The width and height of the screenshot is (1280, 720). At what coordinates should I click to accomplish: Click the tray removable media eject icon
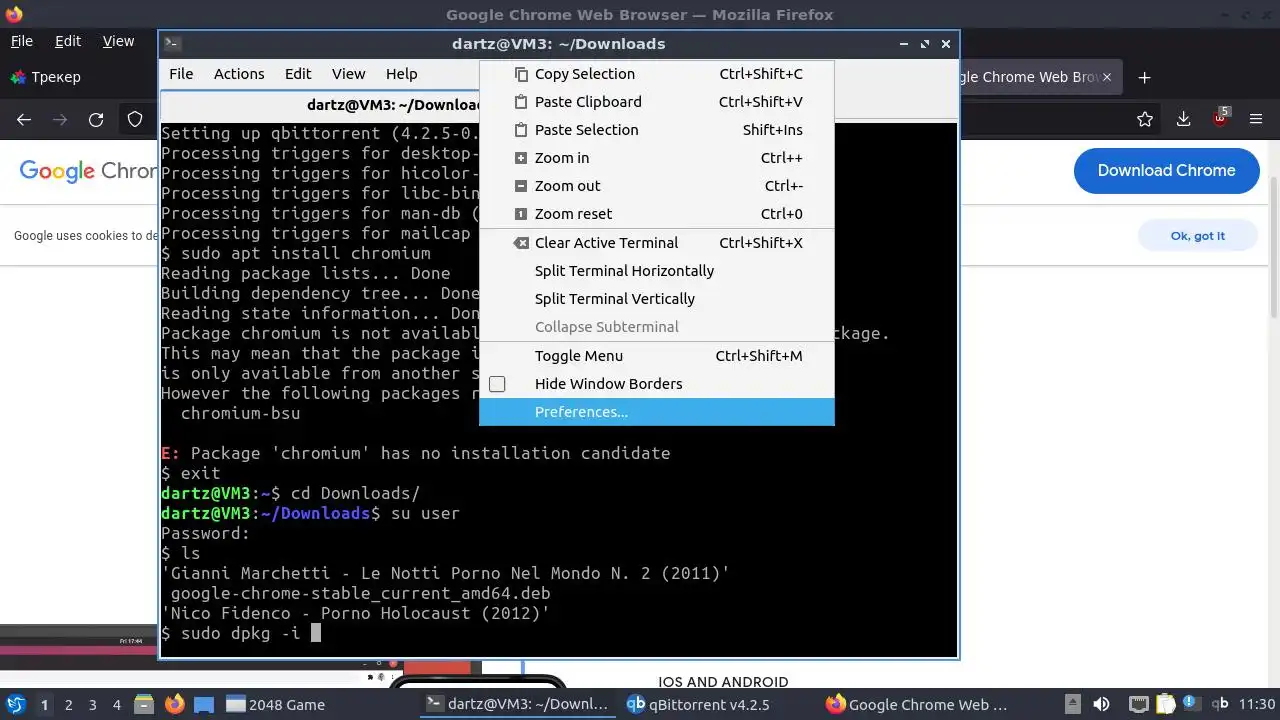tap(1072, 704)
